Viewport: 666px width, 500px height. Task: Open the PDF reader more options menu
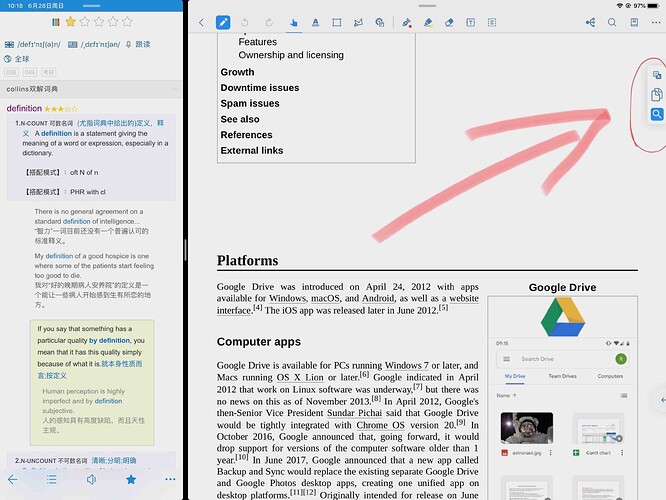tap(656, 23)
